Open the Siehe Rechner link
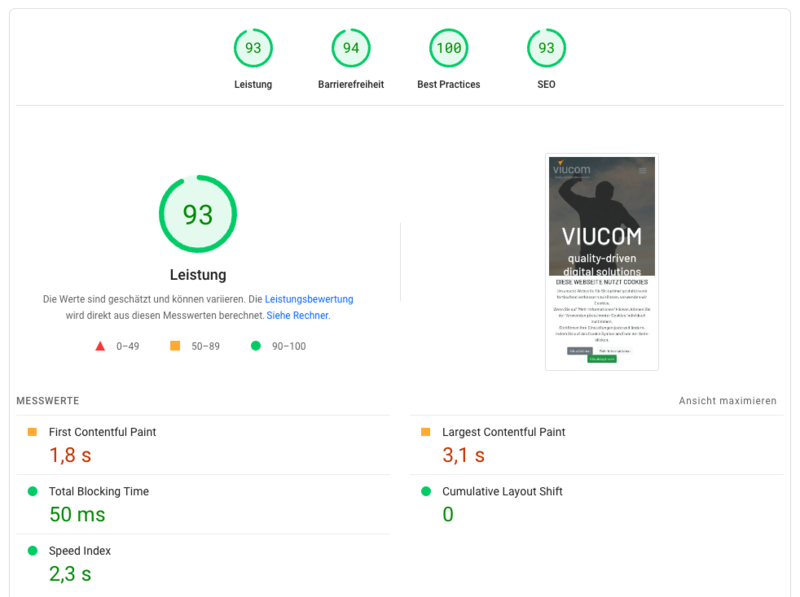 [297, 315]
